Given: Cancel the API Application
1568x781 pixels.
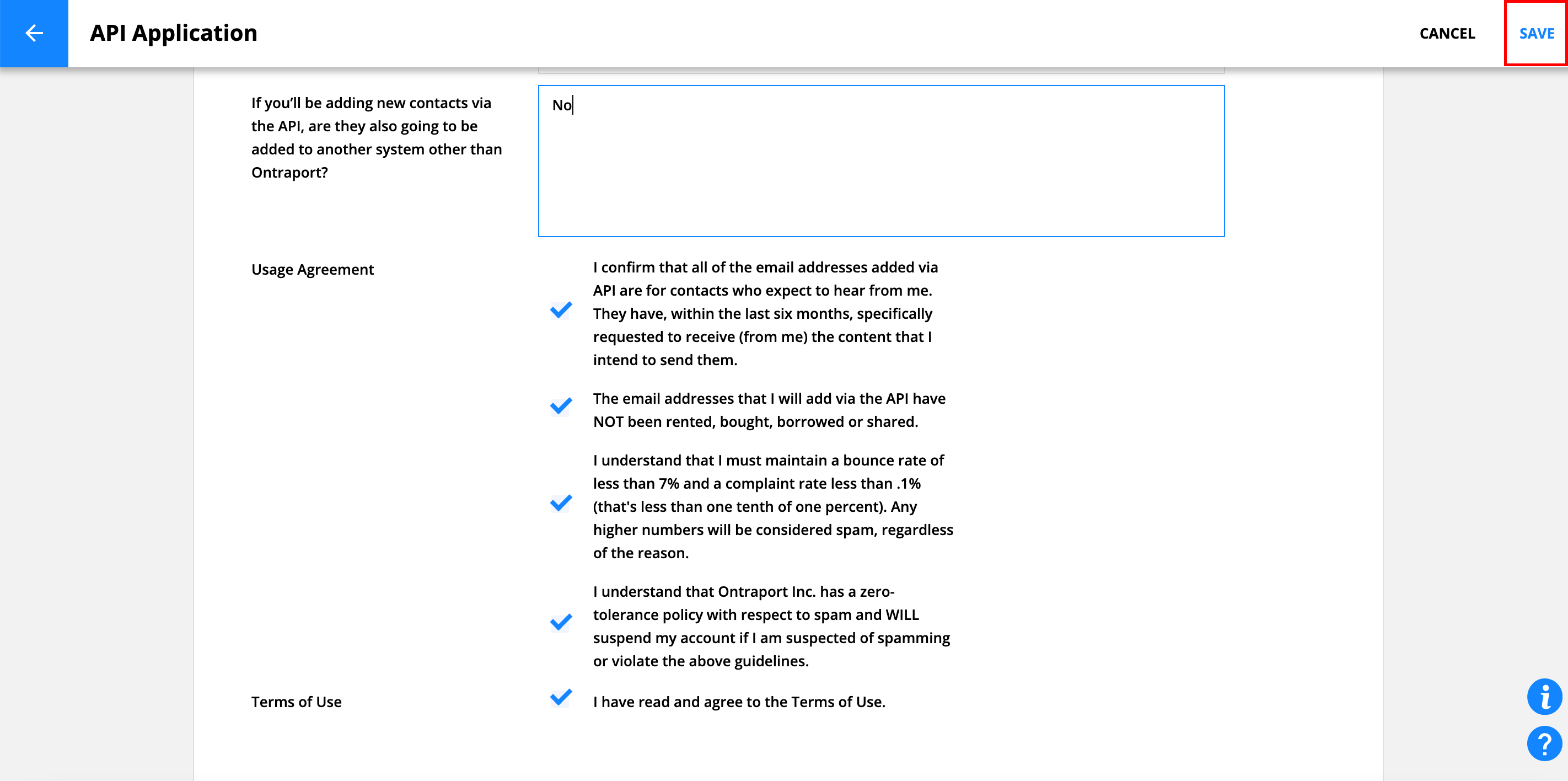Looking at the screenshot, I should [1447, 34].
